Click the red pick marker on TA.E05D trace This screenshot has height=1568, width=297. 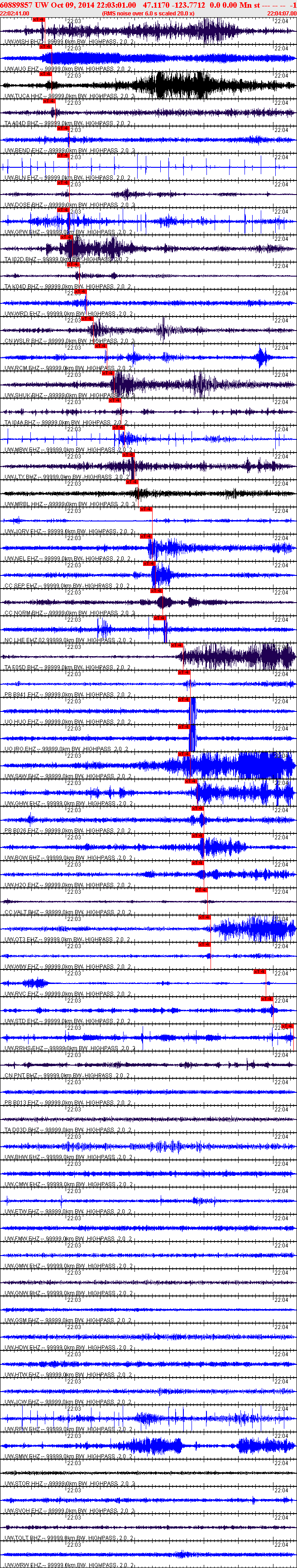tap(177, 645)
